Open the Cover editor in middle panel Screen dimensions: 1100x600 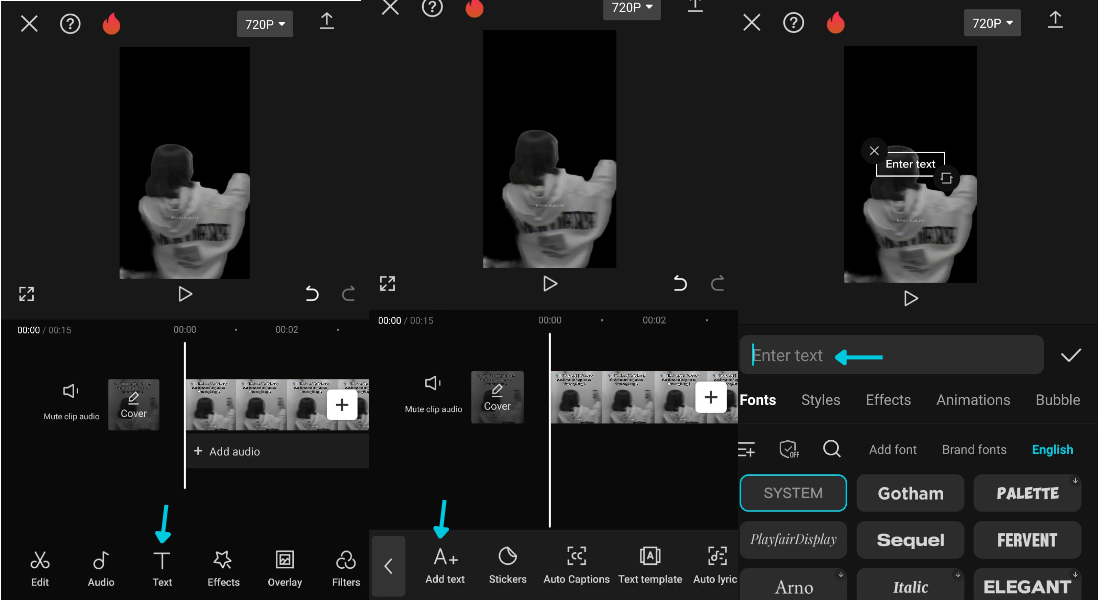click(497, 396)
